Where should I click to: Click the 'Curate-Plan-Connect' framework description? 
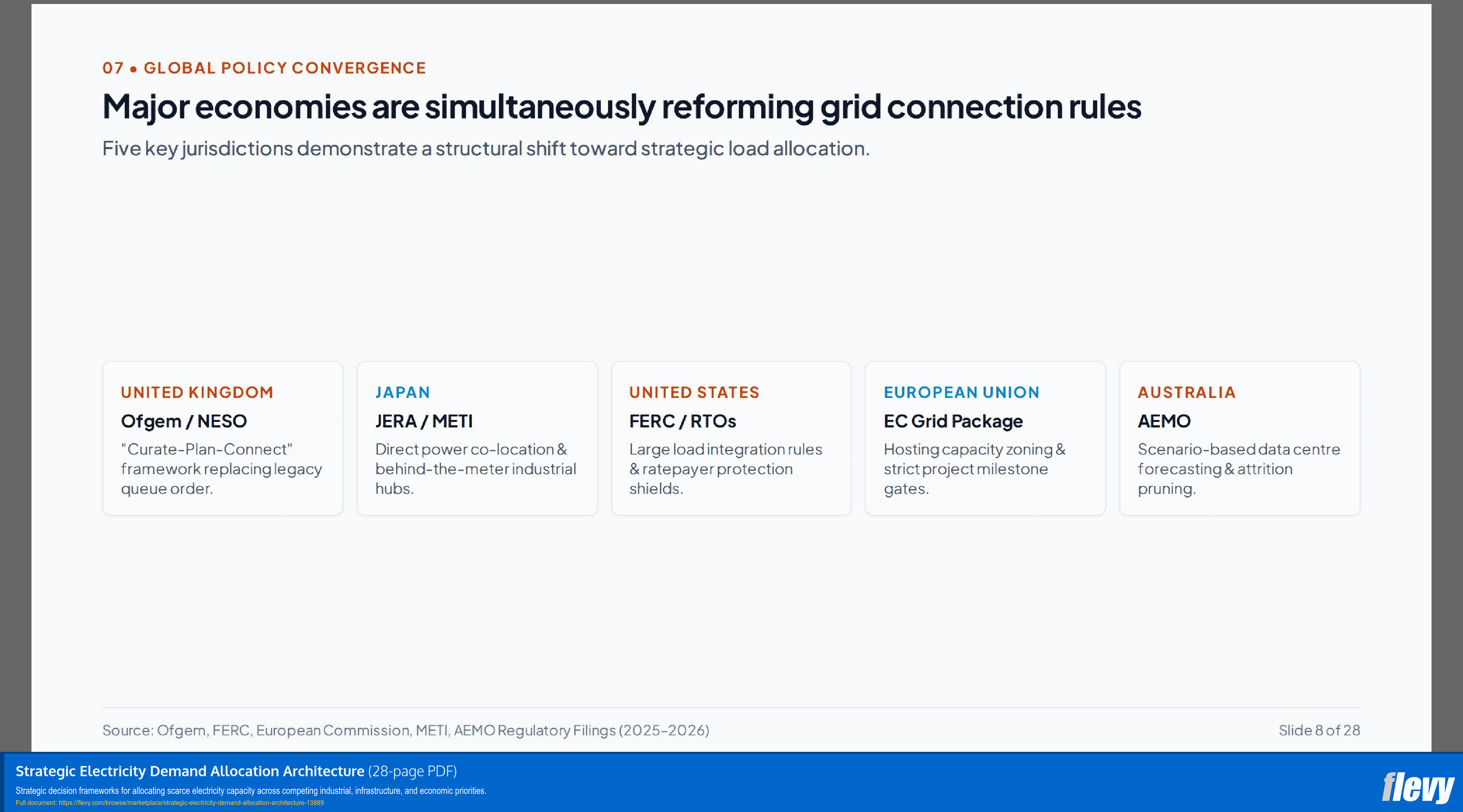221,469
